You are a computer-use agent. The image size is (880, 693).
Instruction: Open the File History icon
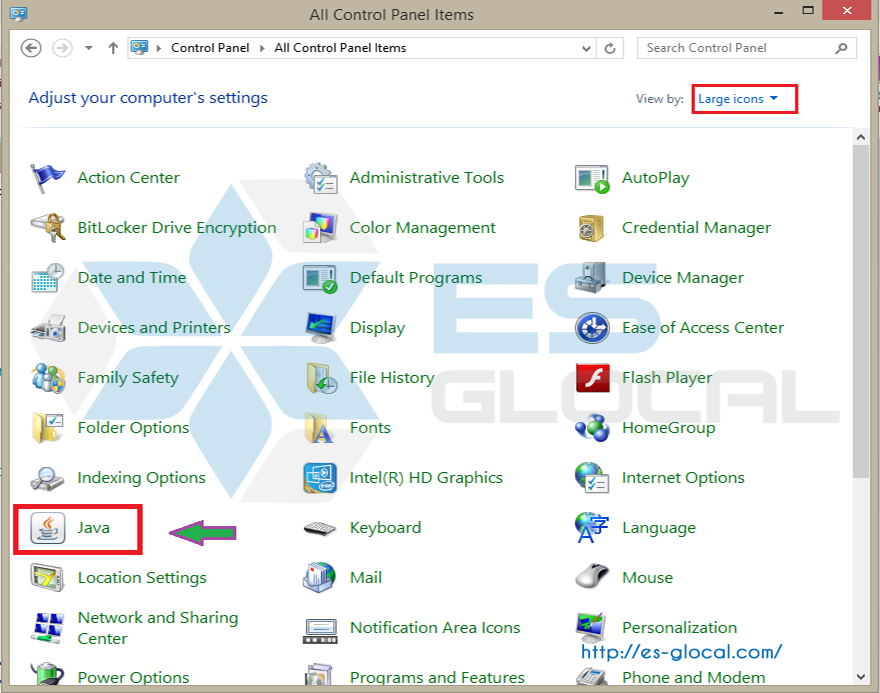coord(322,378)
